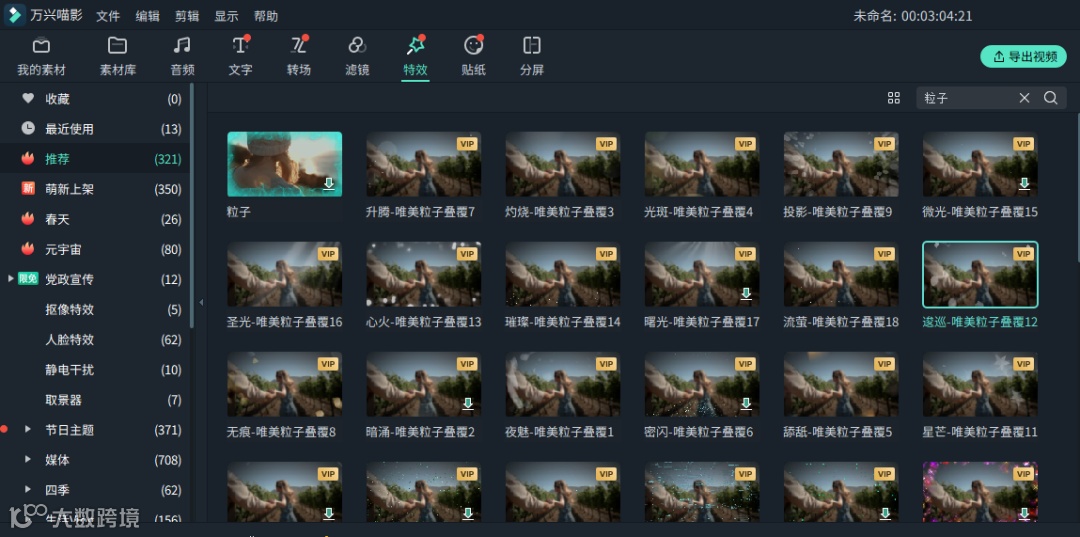Click the 万兴喵影 app logo icon
Image resolution: width=1080 pixels, height=537 pixels.
click(x=14, y=15)
